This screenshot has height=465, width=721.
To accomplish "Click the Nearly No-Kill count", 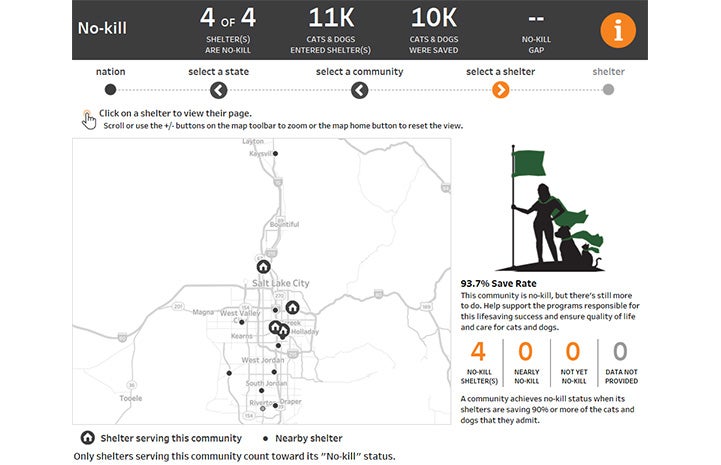I will pyautogui.click(x=525, y=352).
